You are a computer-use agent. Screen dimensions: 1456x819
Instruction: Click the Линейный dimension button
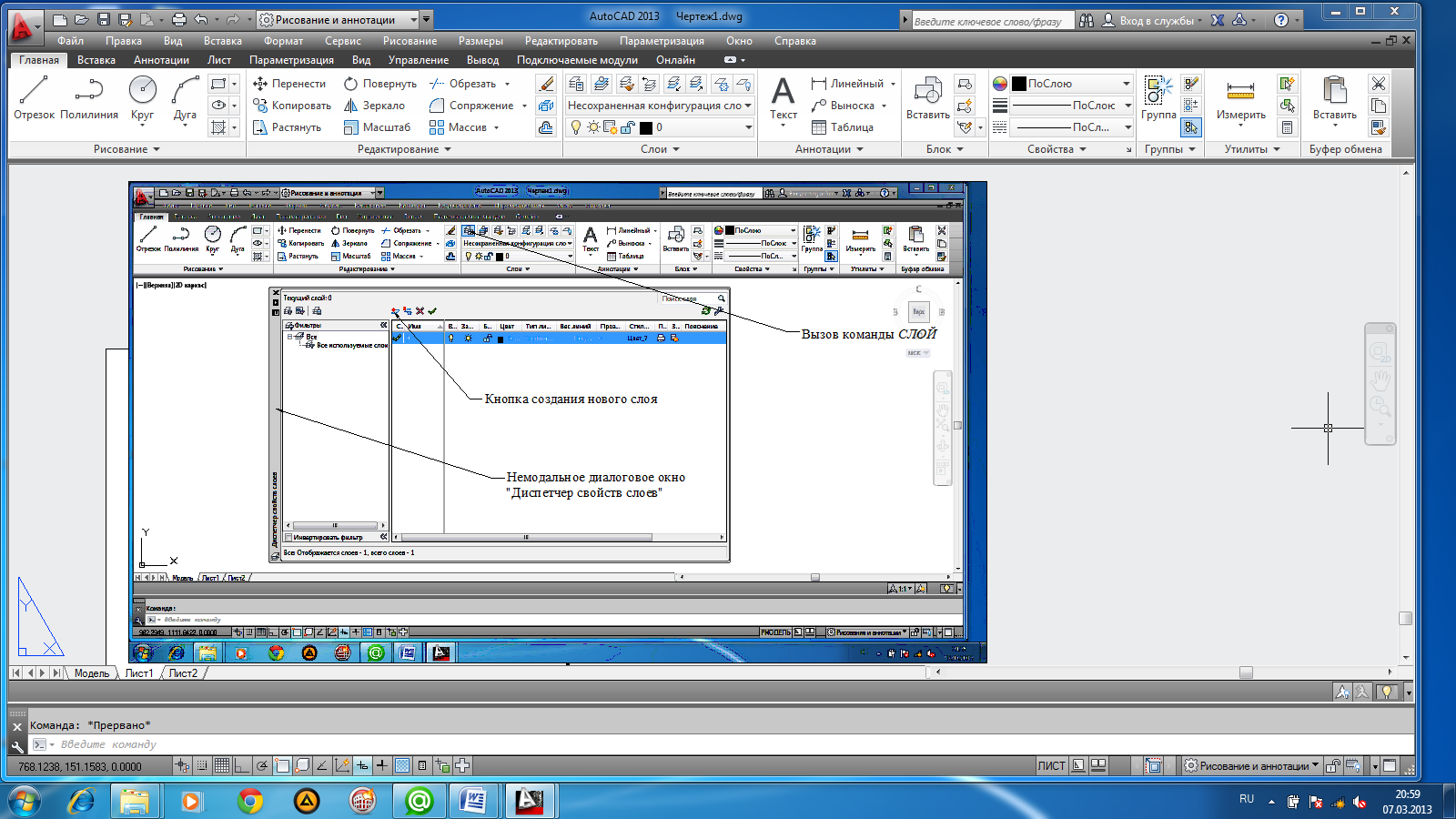pyautogui.click(x=848, y=84)
